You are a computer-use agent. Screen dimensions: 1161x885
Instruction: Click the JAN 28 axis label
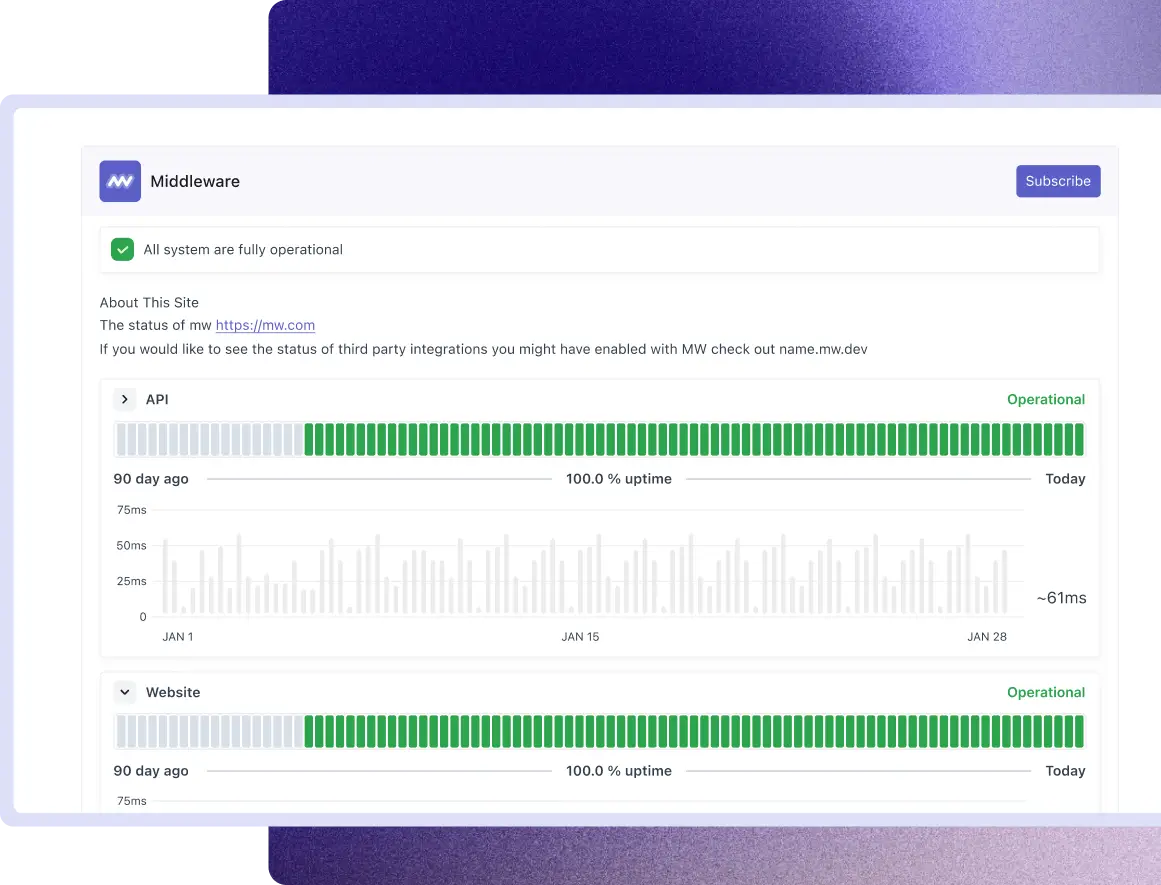987,637
